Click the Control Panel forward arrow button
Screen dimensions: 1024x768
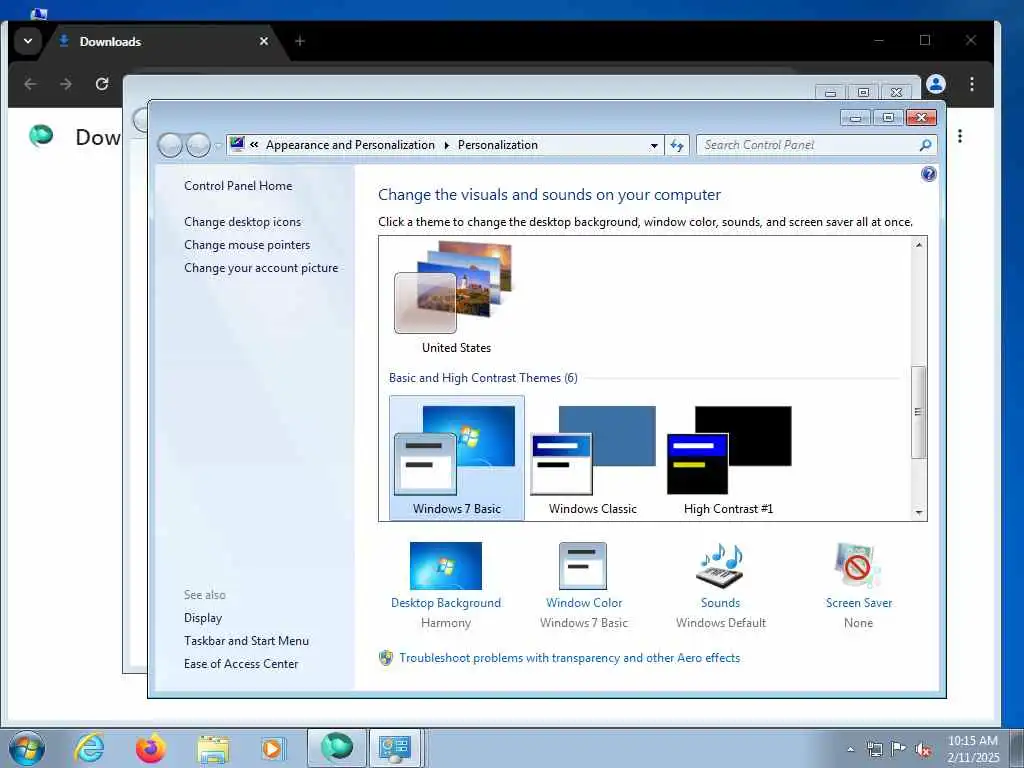198,145
